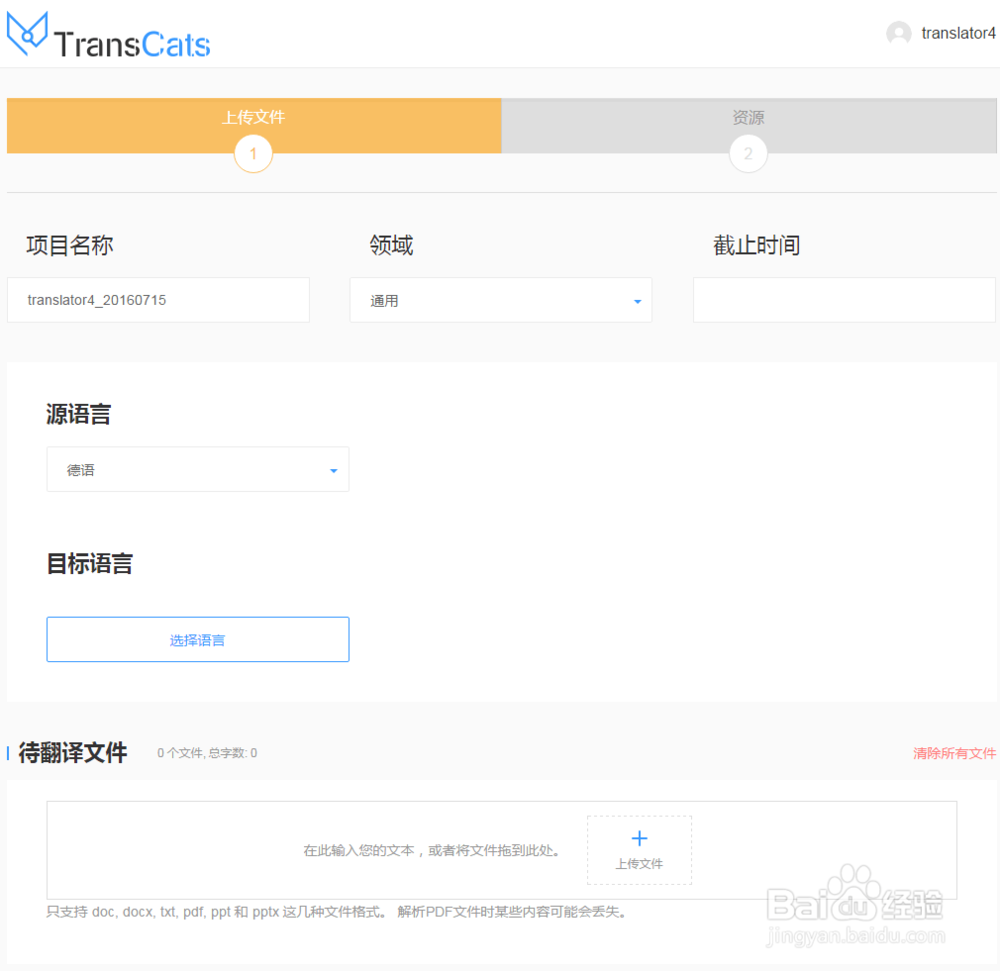1000x971 pixels.
Task: Switch to the 上传文件 tab
Action: 253,117
